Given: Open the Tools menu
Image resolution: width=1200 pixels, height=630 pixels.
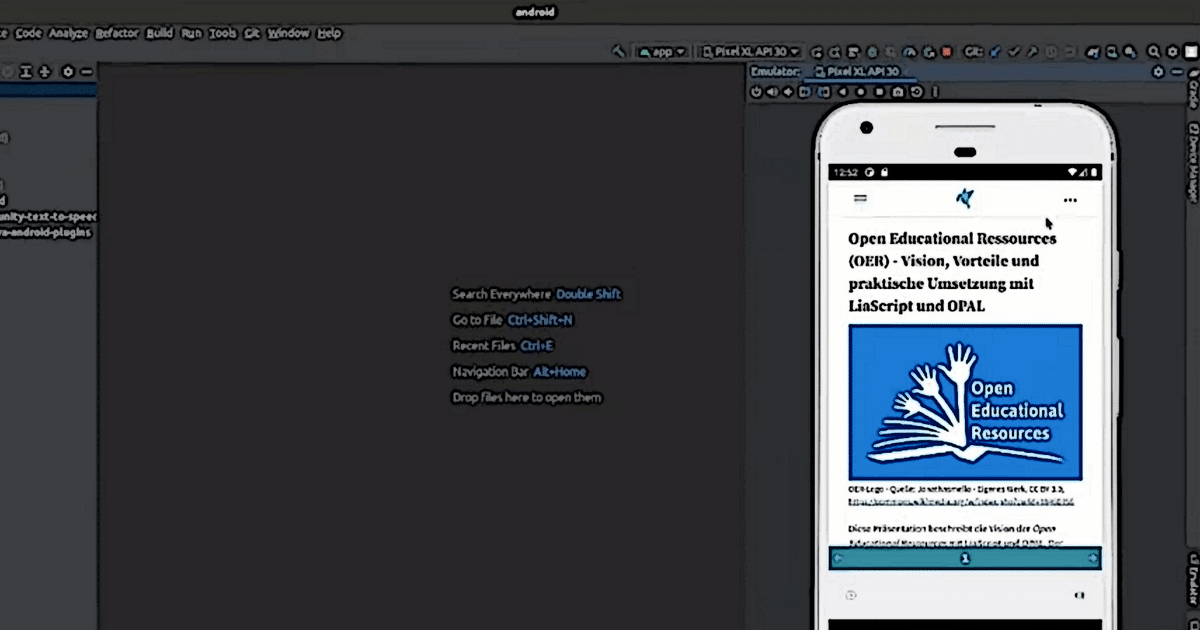Looking at the screenshot, I should (x=223, y=33).
